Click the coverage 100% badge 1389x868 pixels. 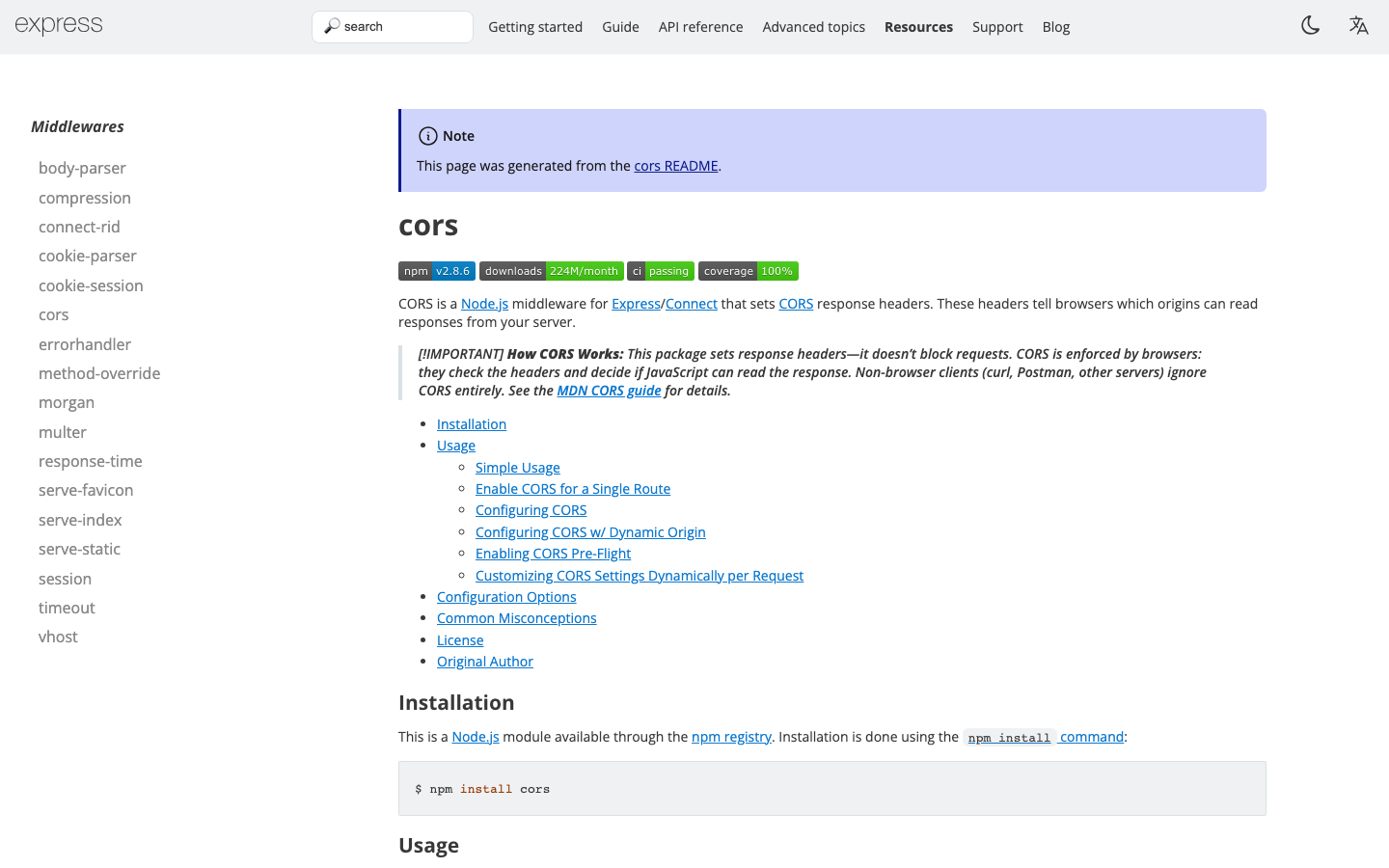point(749,271)
